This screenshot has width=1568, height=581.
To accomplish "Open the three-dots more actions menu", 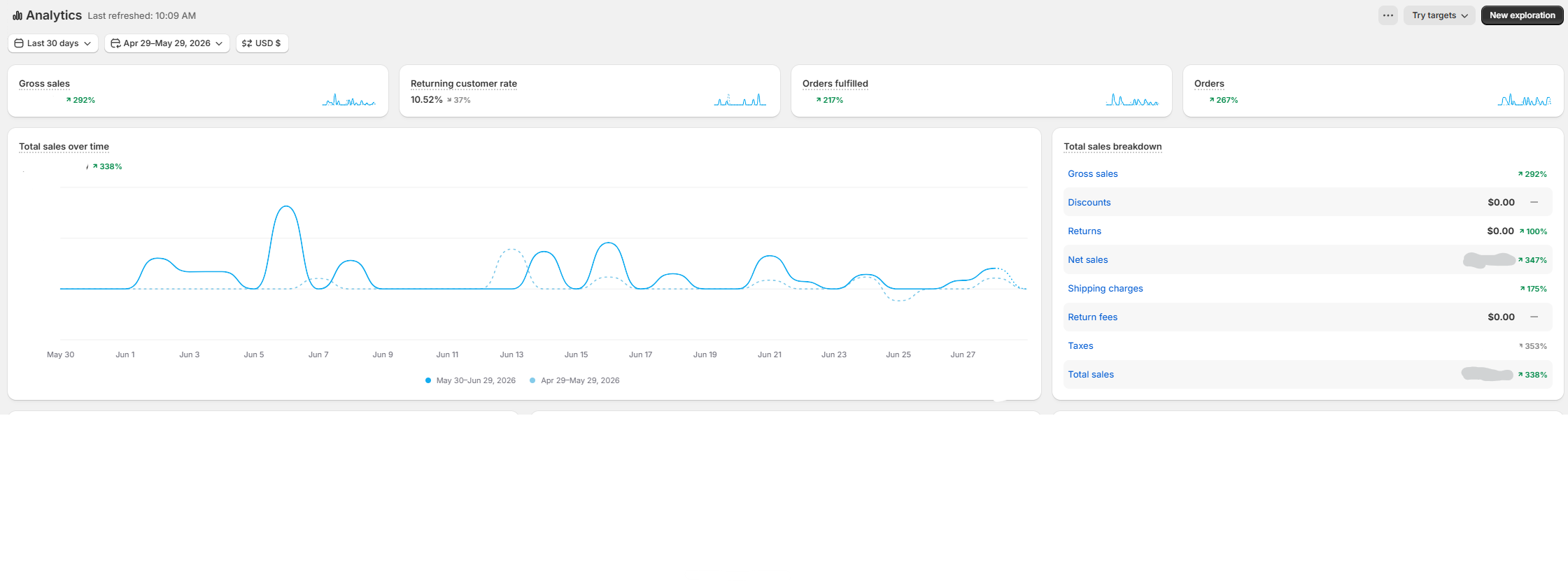I will tap(1388, 15).
